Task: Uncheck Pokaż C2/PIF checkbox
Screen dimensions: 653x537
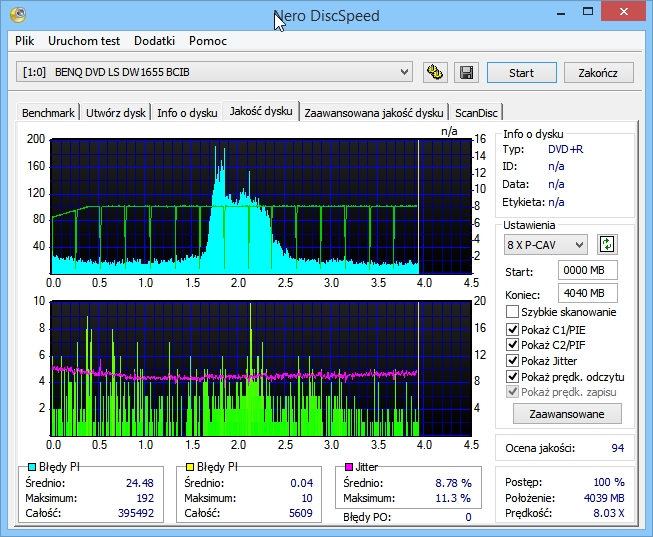Action: click(512, 345)
